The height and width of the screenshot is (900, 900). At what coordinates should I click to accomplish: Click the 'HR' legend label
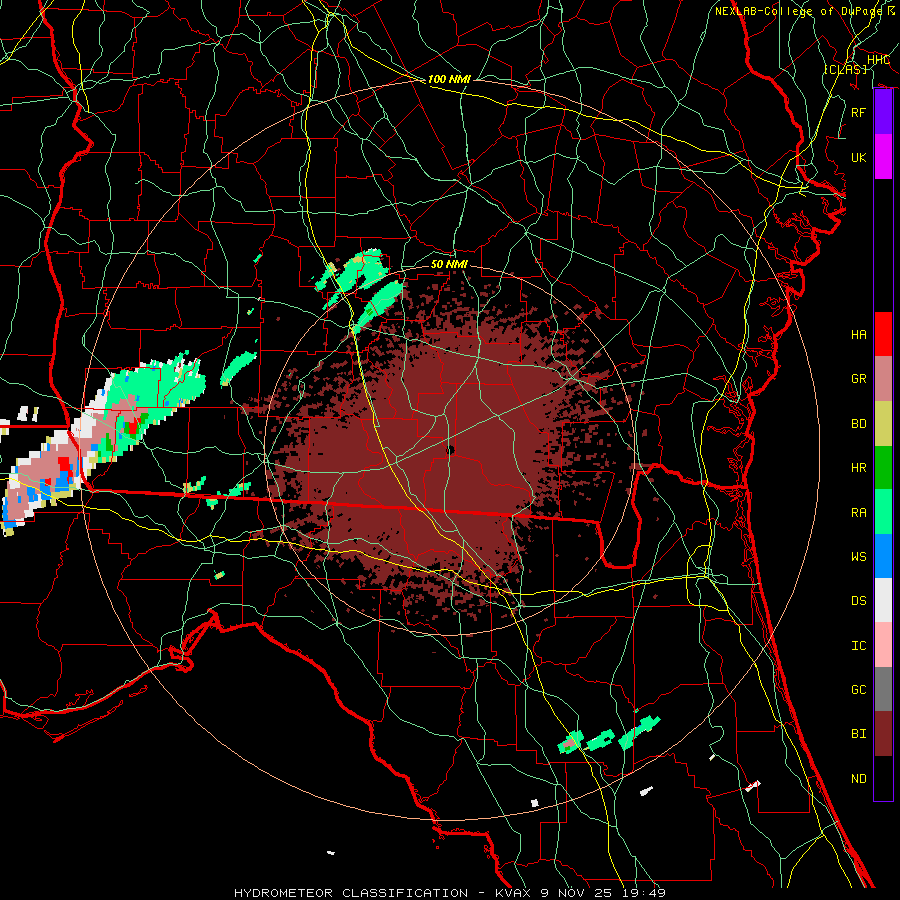click(858, 468)
